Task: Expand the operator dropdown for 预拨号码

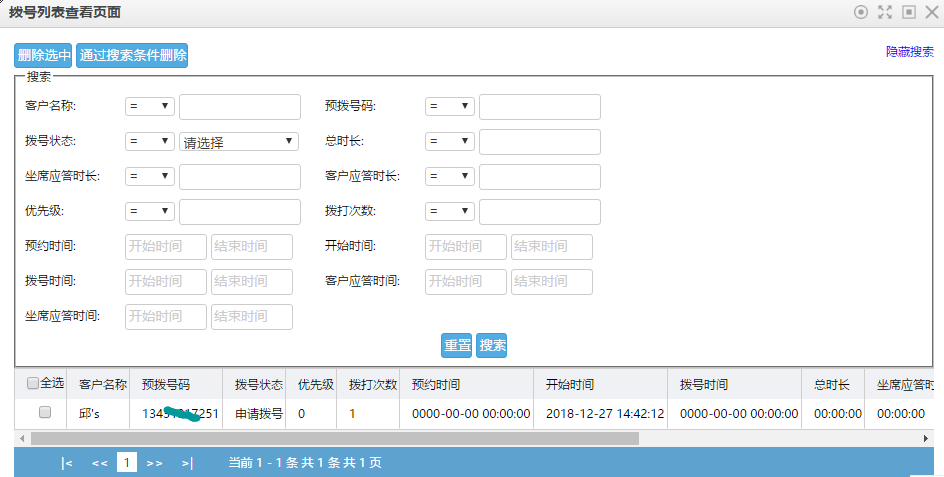Action: pyautogui.click(x=450, y=106)
